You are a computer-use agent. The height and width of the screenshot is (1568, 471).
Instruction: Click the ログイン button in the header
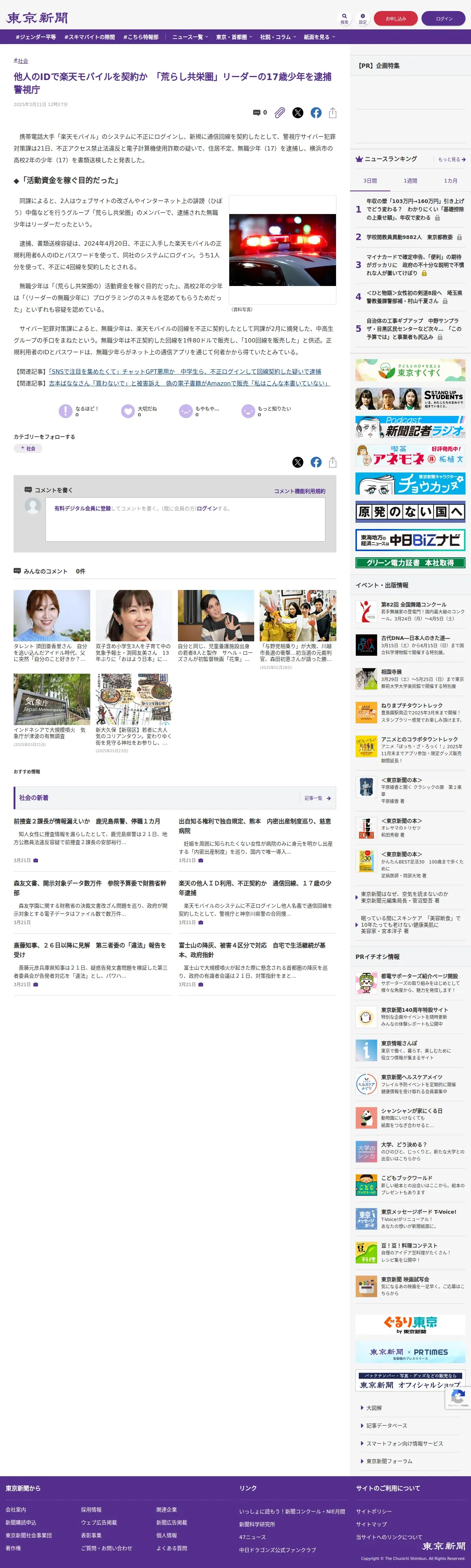(x=443, y=18)
